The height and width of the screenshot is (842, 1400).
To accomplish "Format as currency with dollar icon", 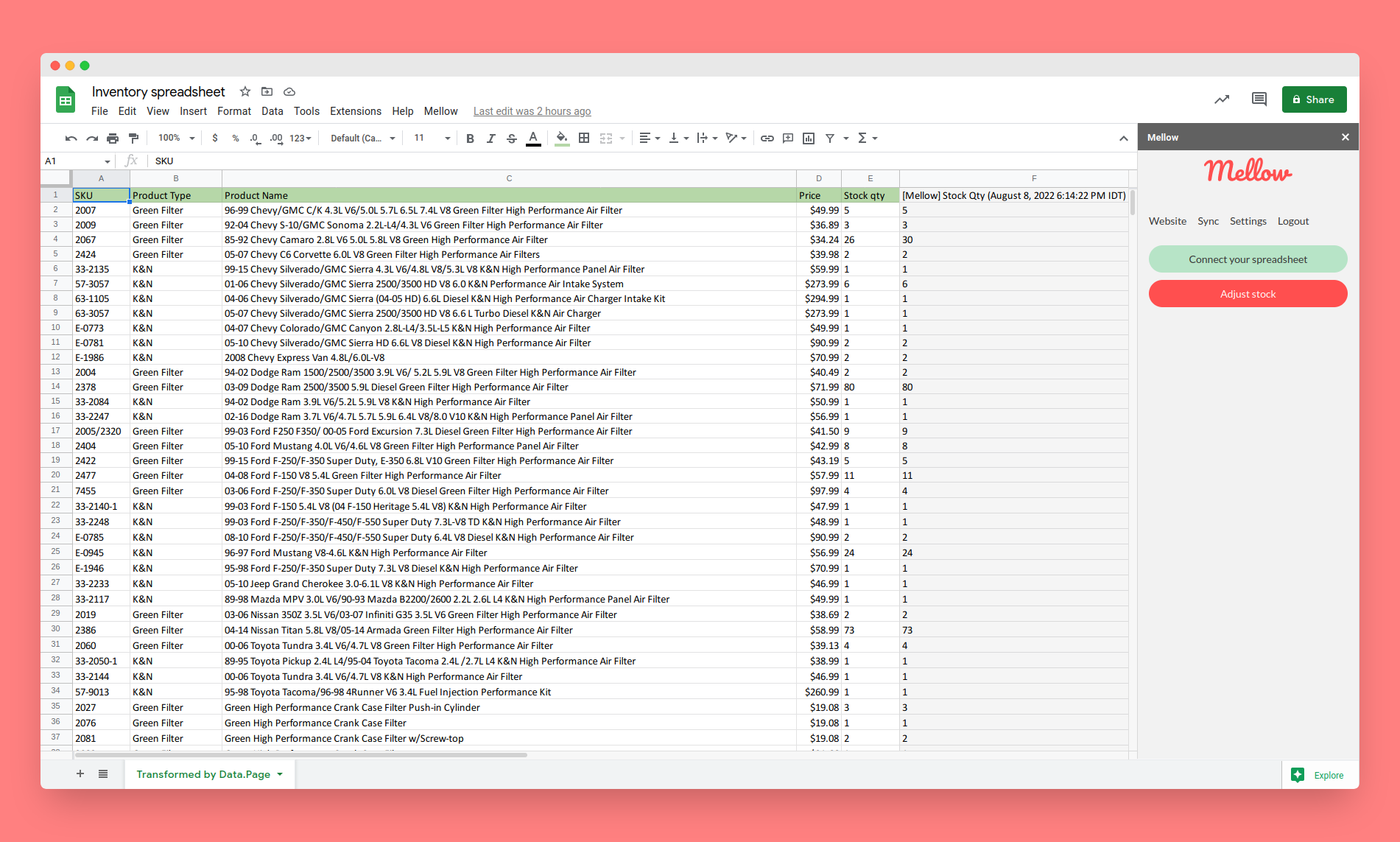I will tap(215, 138).
